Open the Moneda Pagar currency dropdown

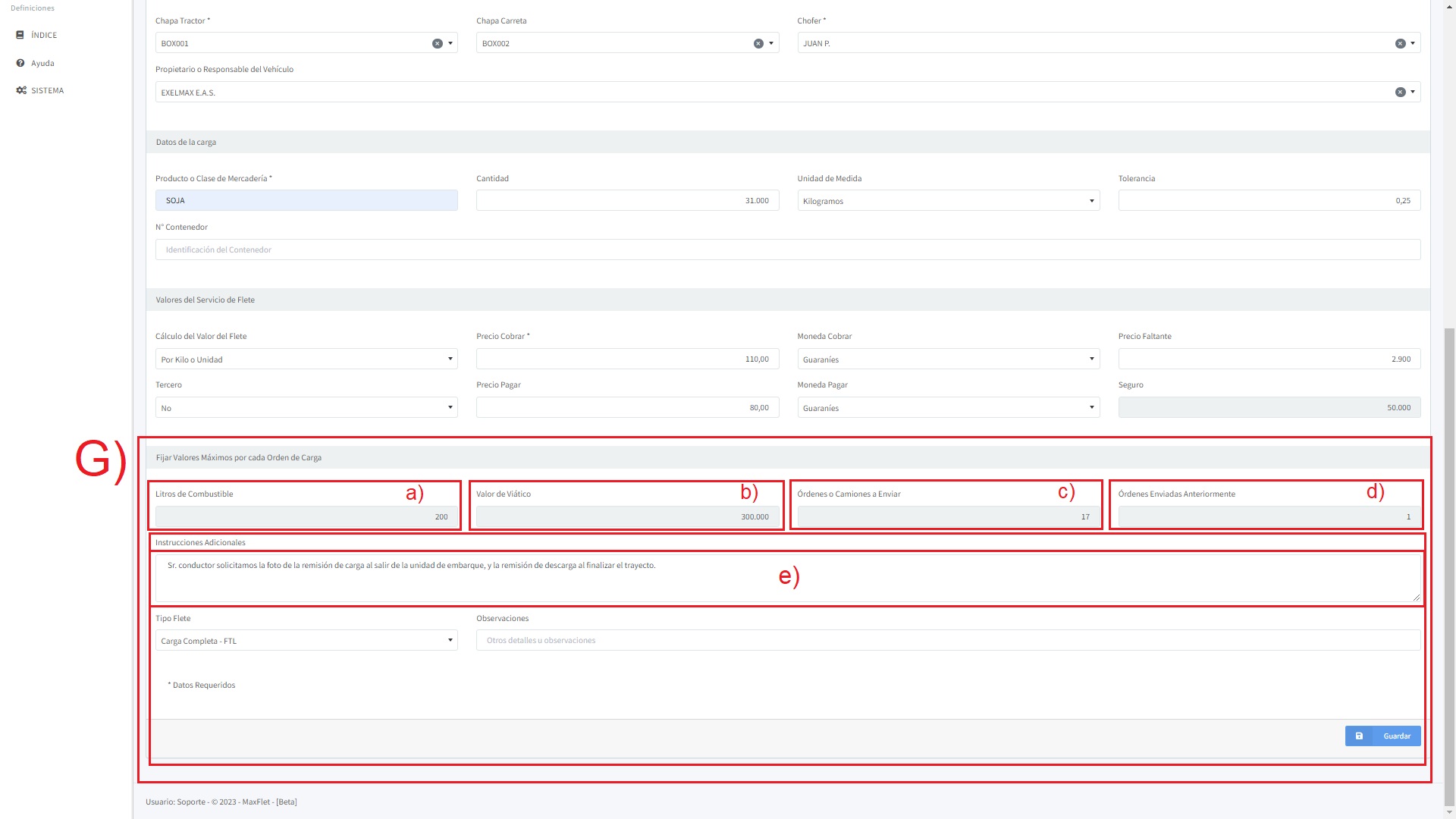click(x=948, y=408)
